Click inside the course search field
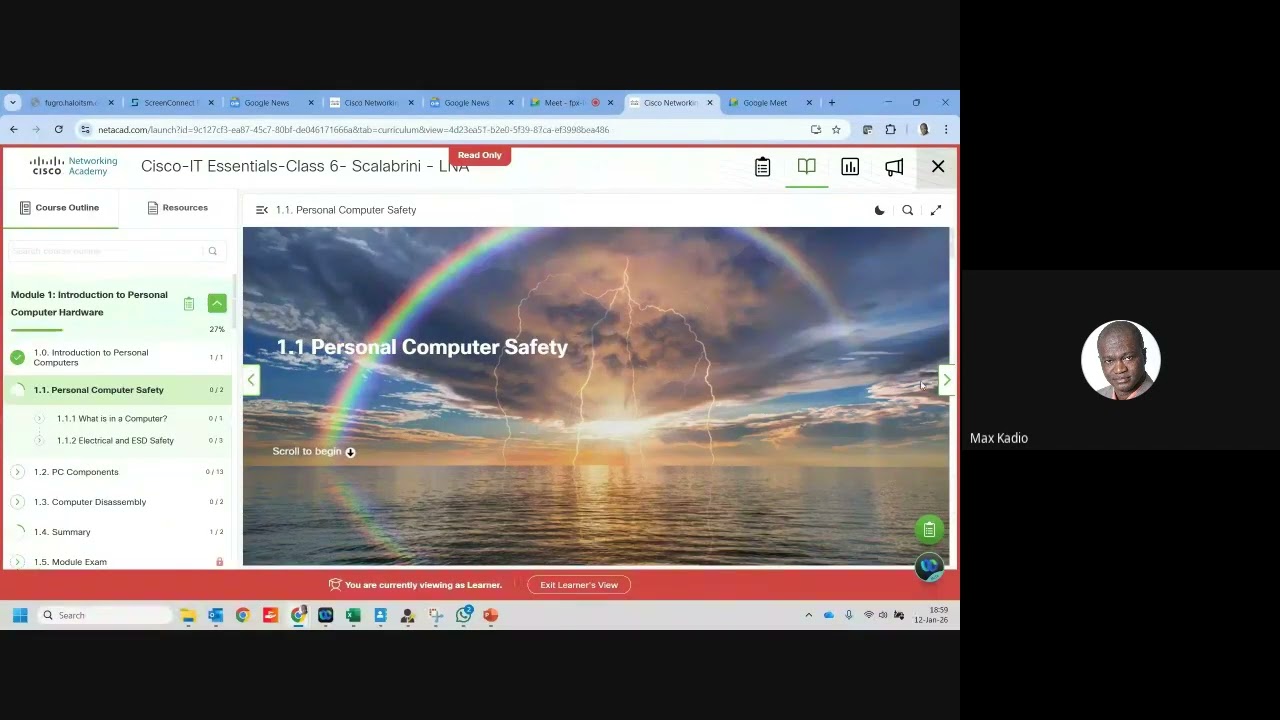The height and width of the screenshot is (720, 1280). 107,251
